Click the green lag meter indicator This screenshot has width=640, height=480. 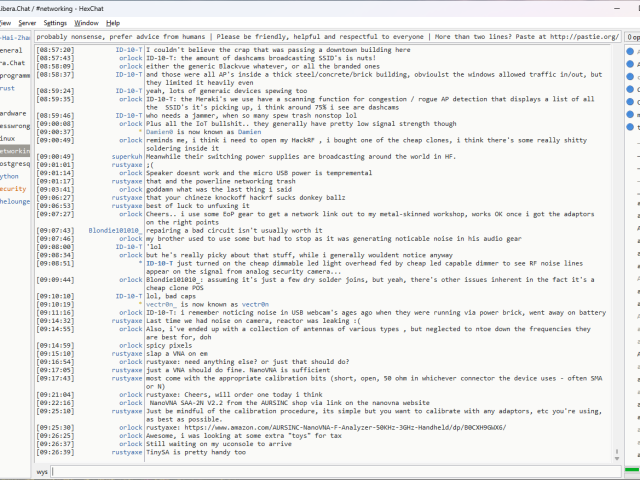pos(632,470)
